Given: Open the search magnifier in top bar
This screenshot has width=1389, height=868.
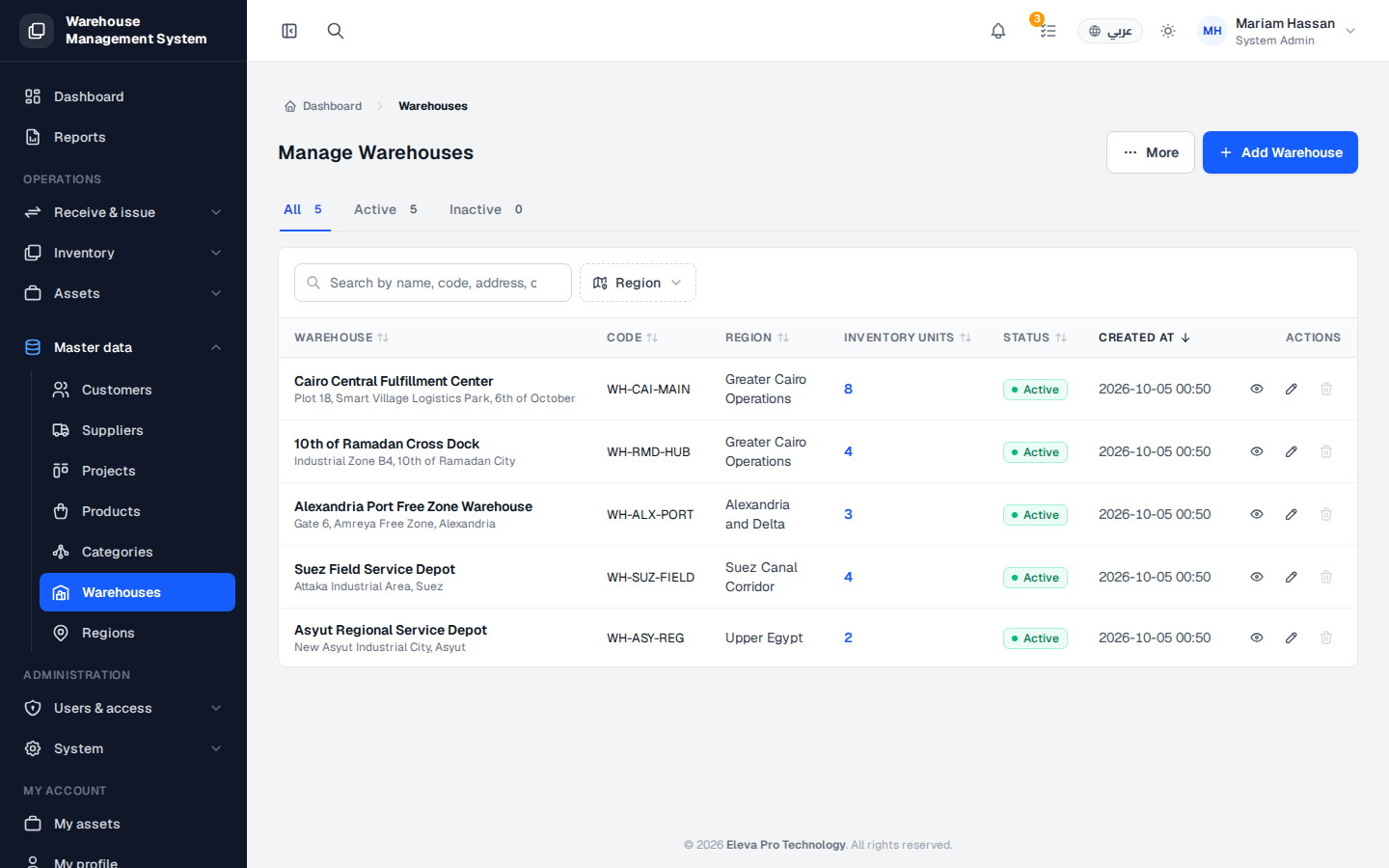Looking at the screenshot, I should click(x=336, y=31).
